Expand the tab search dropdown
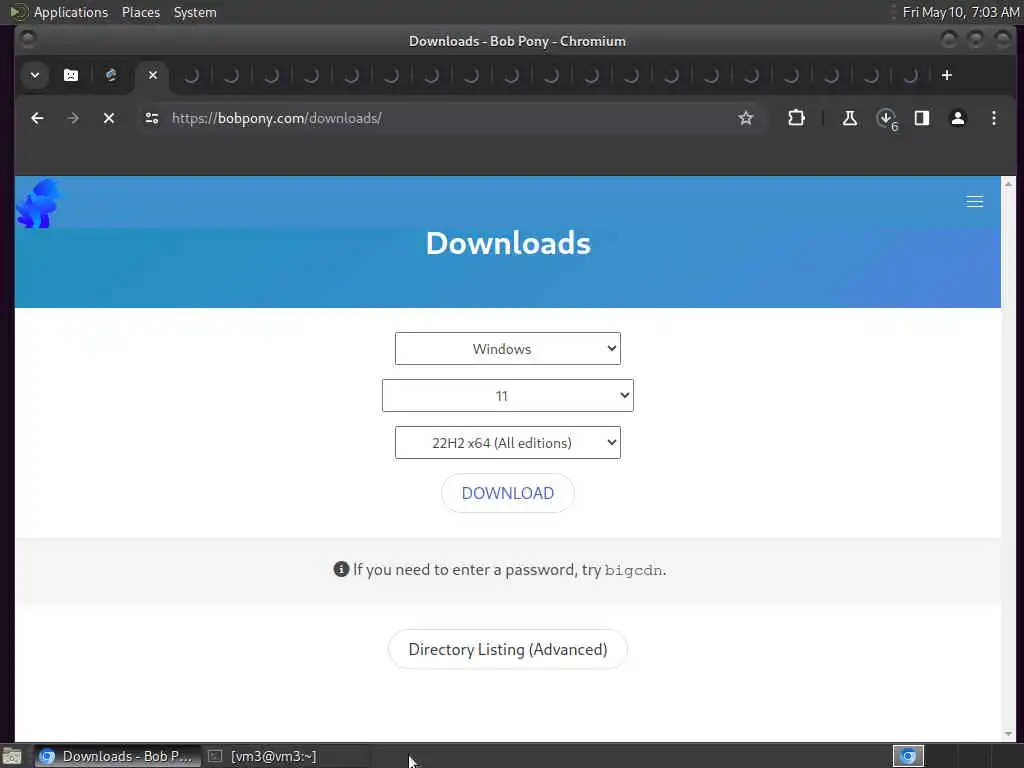This screenshot has height=768, width=1024. [x=35, y=75]
